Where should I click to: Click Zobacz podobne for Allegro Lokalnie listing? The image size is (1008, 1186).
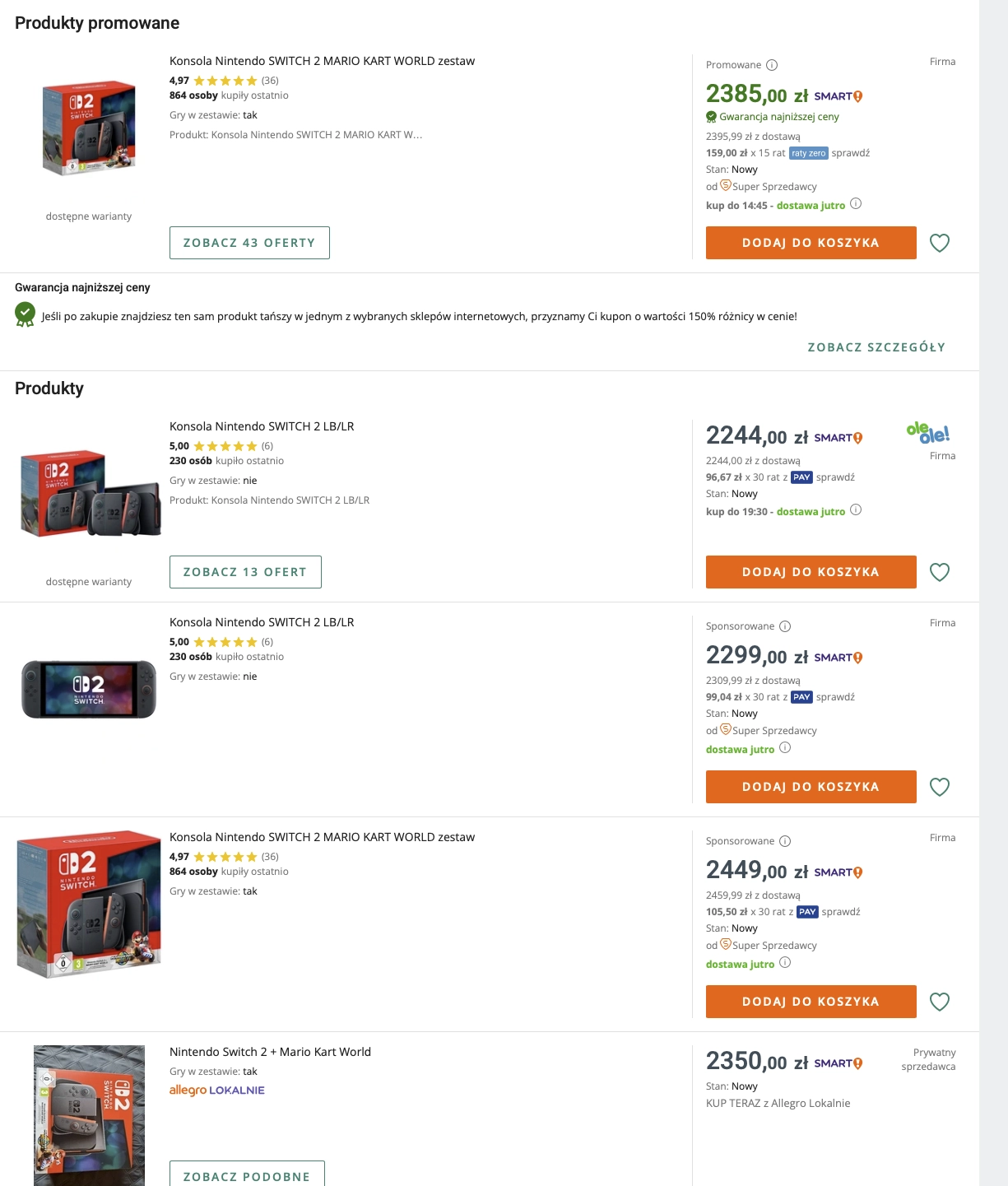click(x=247, y=1175)
